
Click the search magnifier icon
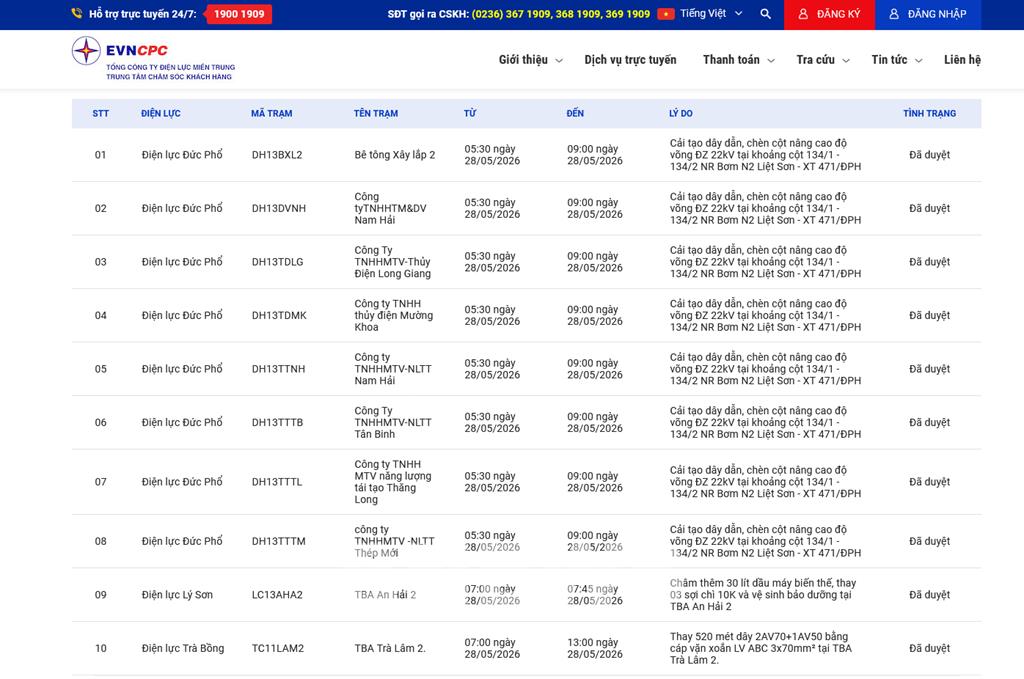(765, 14)
